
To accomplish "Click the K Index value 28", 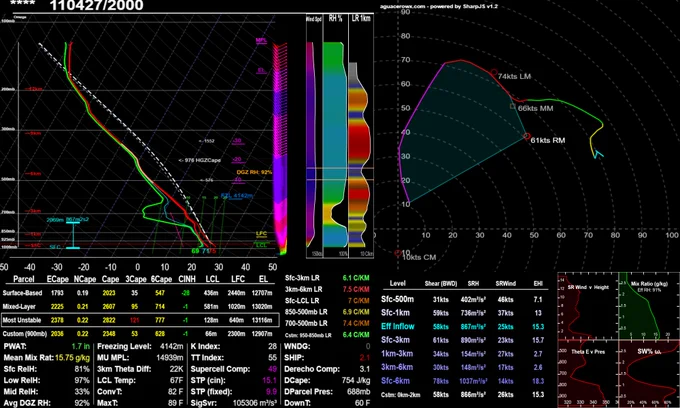I will tap(272, 346).
